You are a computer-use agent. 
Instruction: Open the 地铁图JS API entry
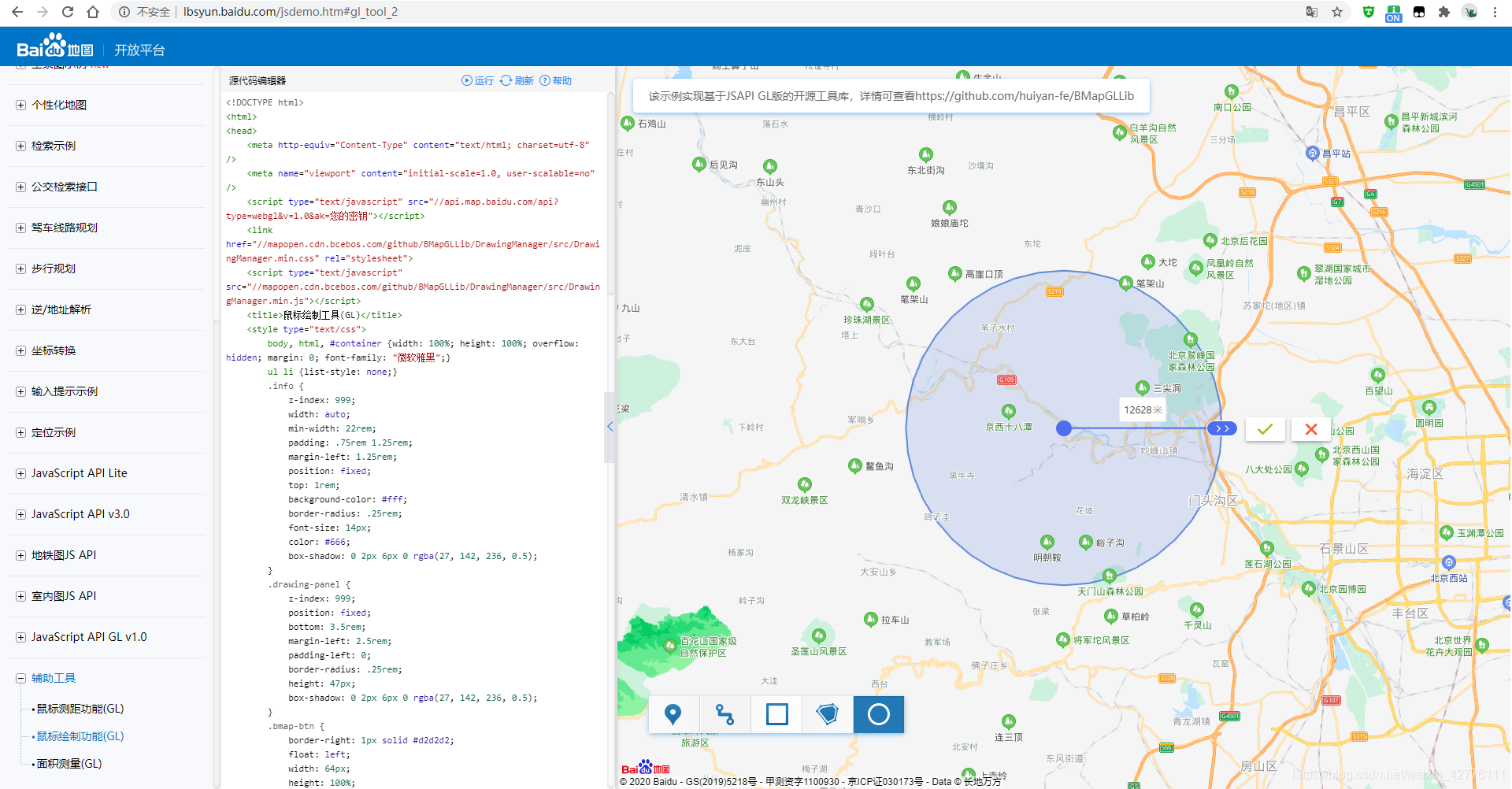(64, 555)
